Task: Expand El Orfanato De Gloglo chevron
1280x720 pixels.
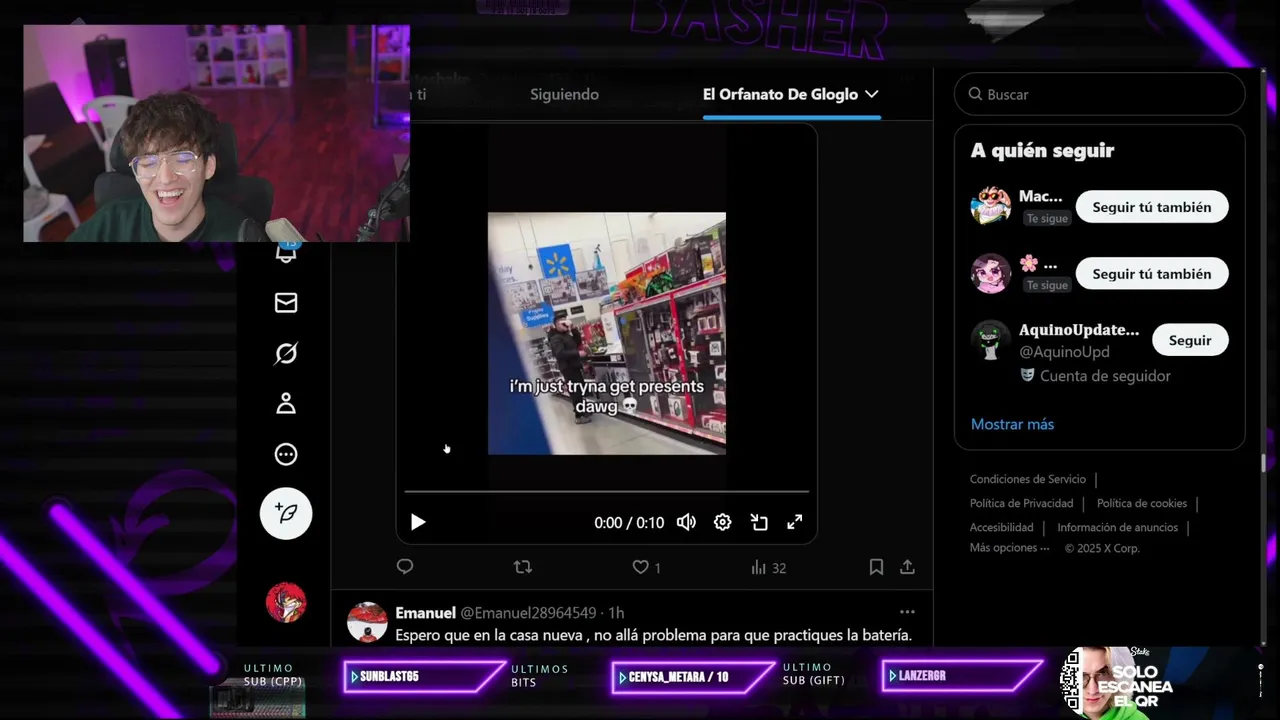Action: tap(872, 94)
